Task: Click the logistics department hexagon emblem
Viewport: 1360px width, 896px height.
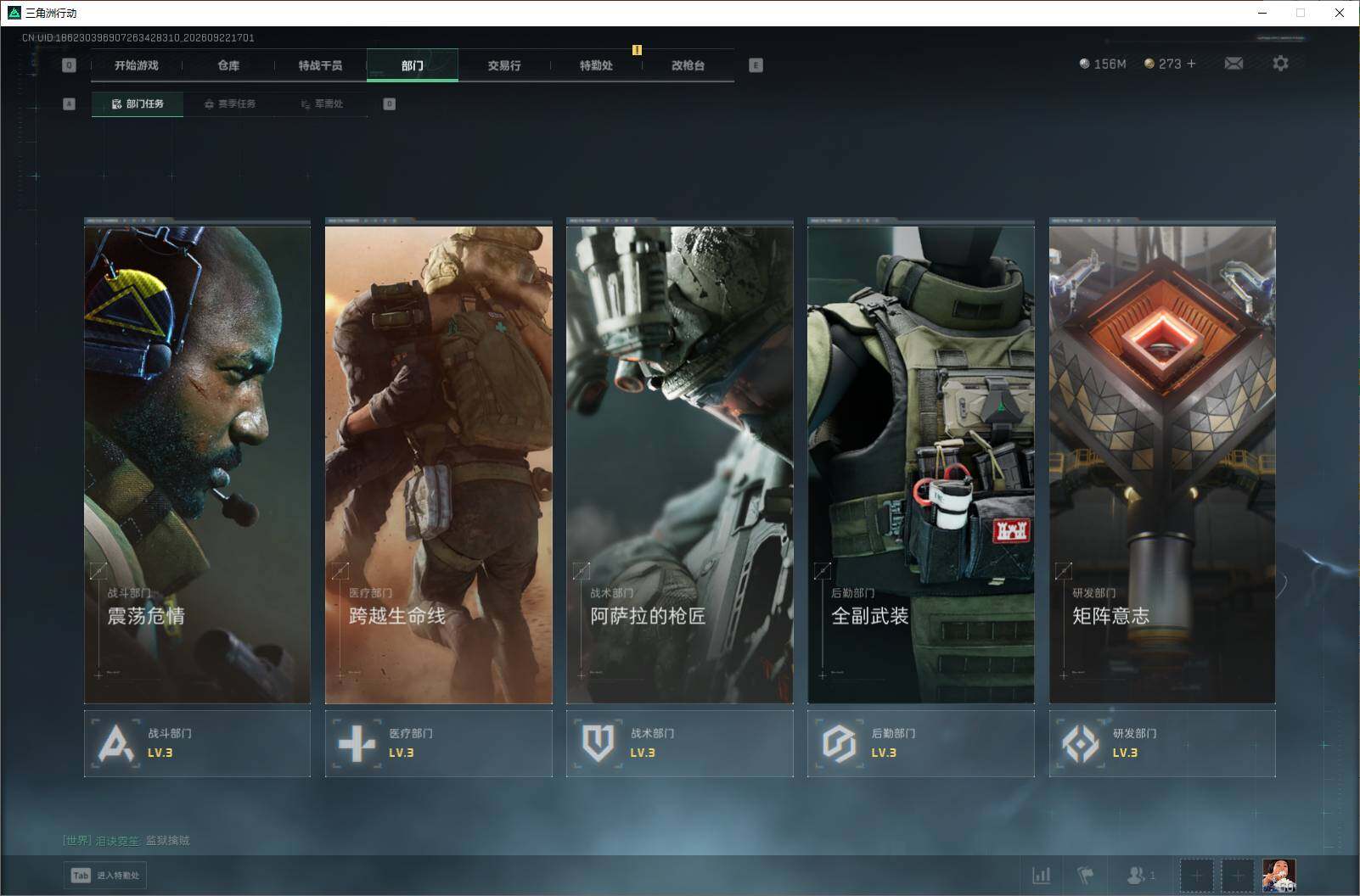Action: click(839, 743)
